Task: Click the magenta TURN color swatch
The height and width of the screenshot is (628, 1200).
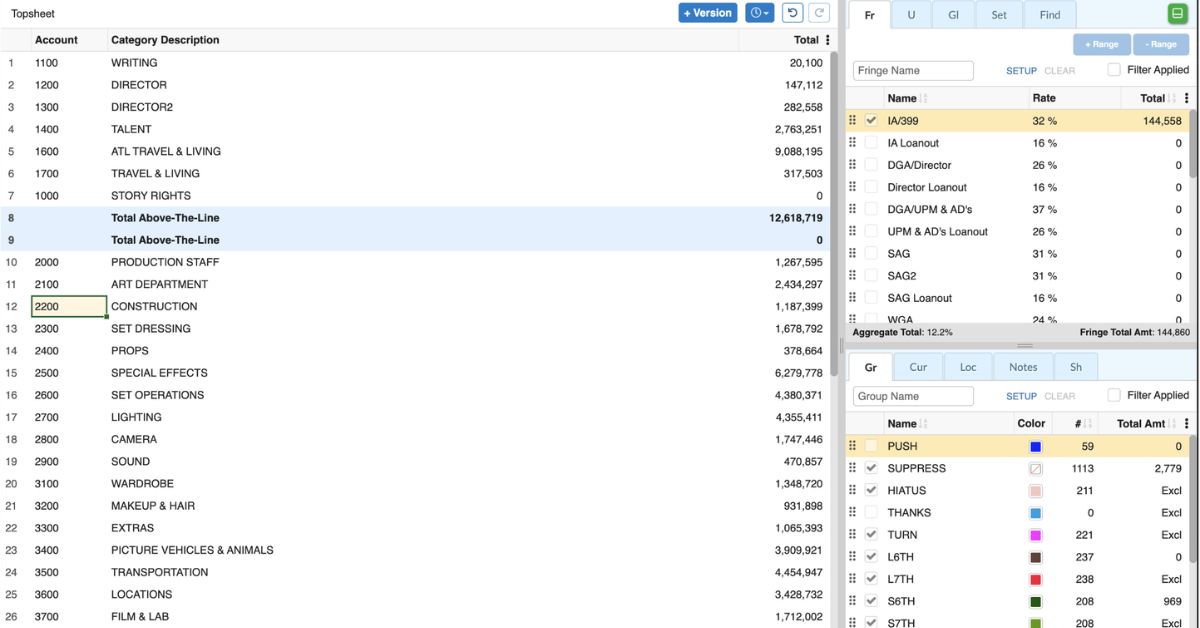Action: [x=1035, y=535]
